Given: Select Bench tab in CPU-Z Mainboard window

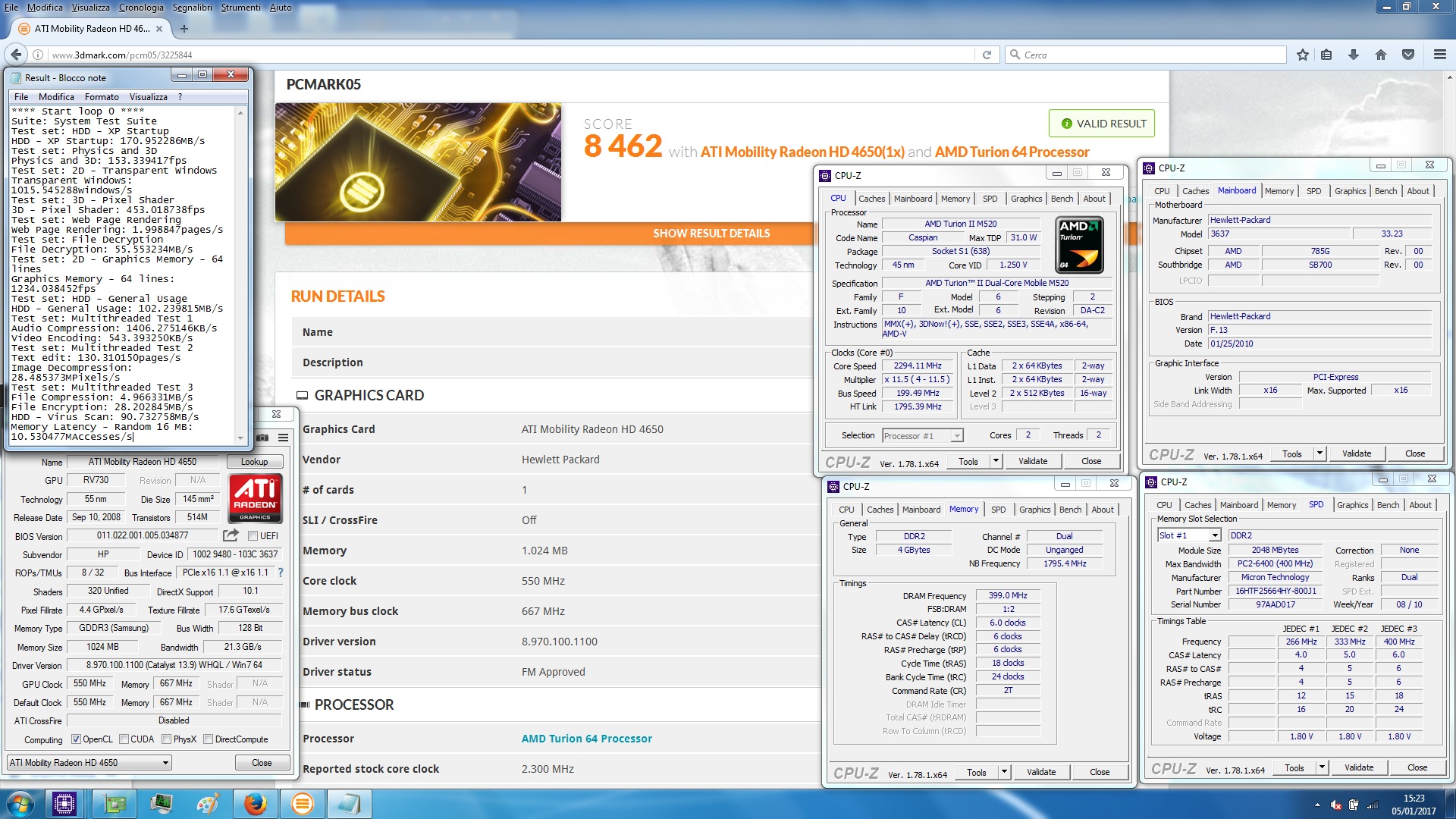Looking at the screenshot, I should 1385,191.
